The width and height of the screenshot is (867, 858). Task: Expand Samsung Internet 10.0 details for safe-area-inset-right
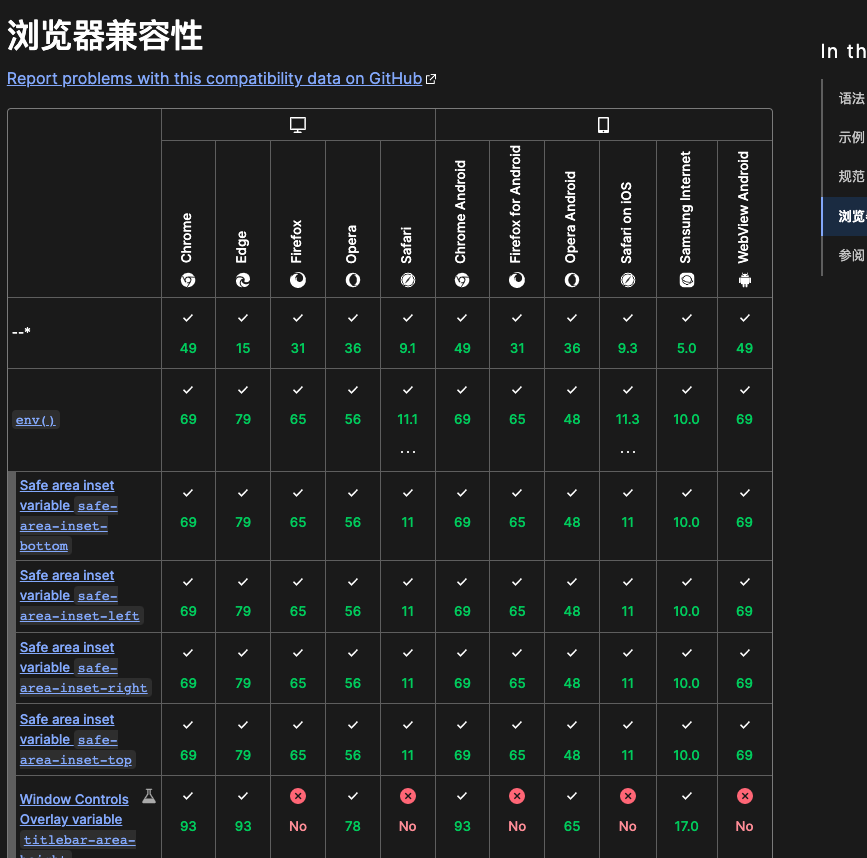point(687,668)
